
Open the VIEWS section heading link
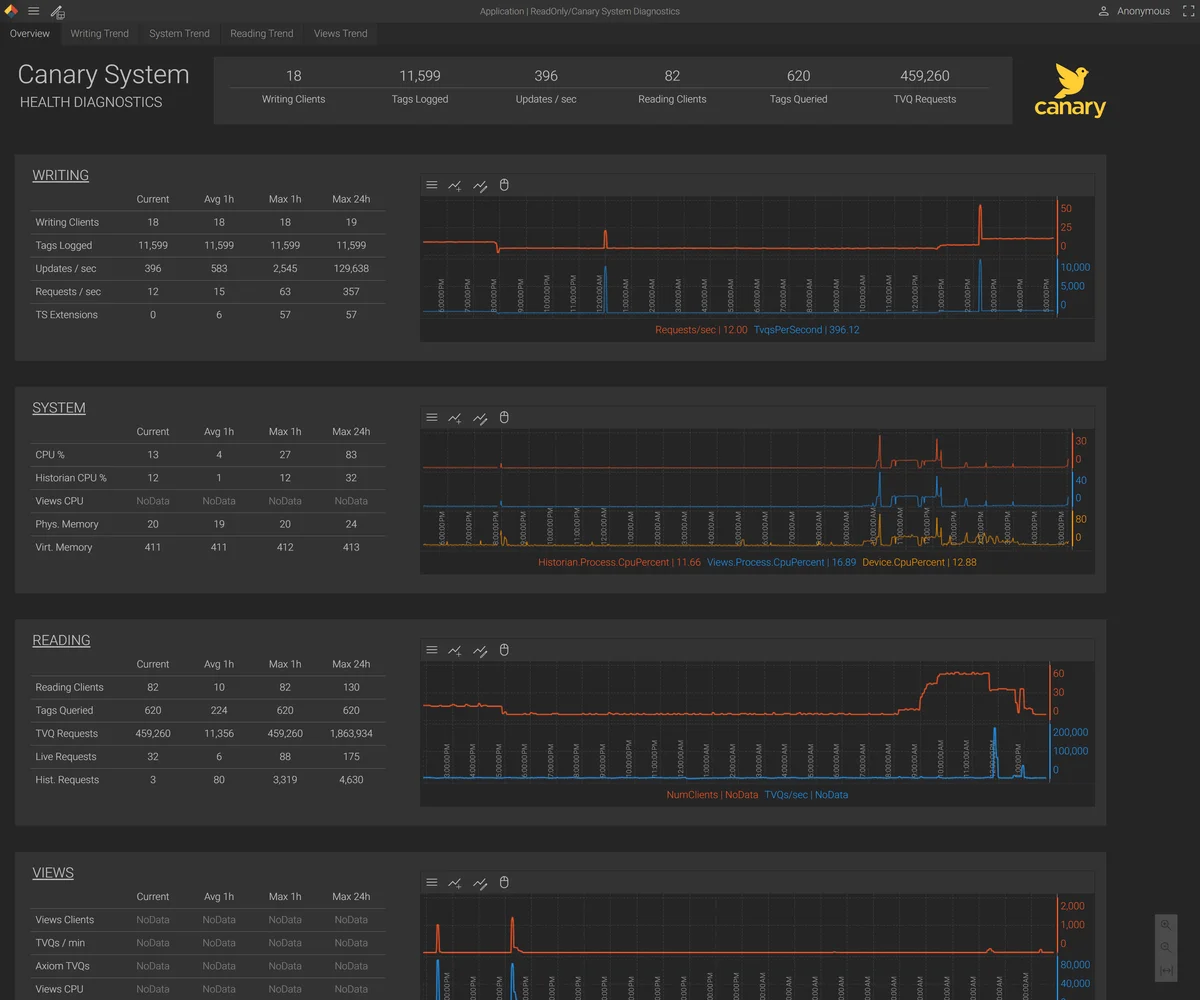[x=53, y=873]
